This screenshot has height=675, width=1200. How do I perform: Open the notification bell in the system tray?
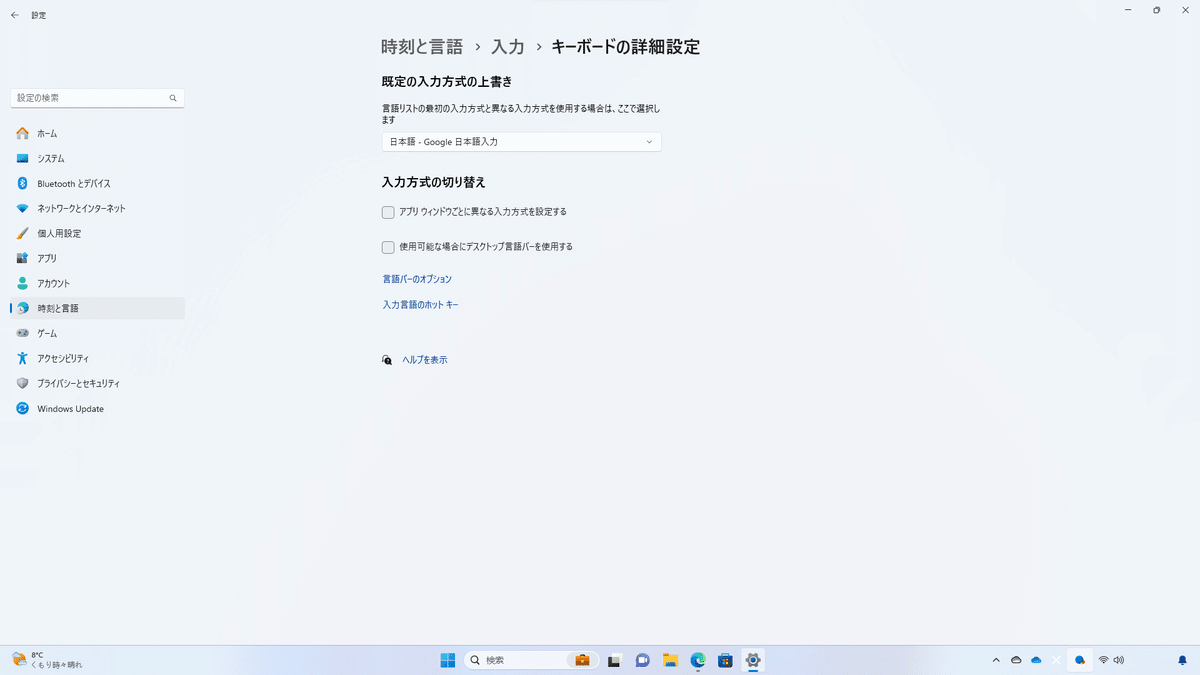coord(1182,660)
